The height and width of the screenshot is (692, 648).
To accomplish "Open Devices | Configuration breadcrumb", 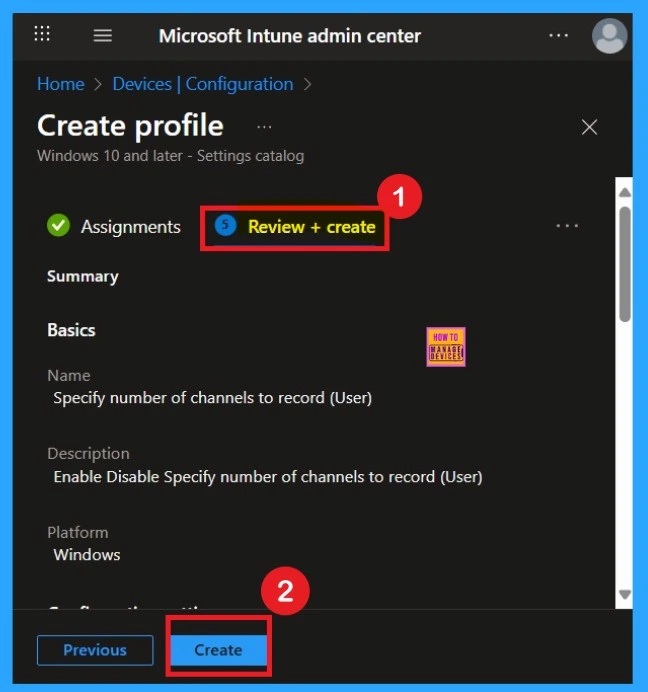I will tap(203, 84).
